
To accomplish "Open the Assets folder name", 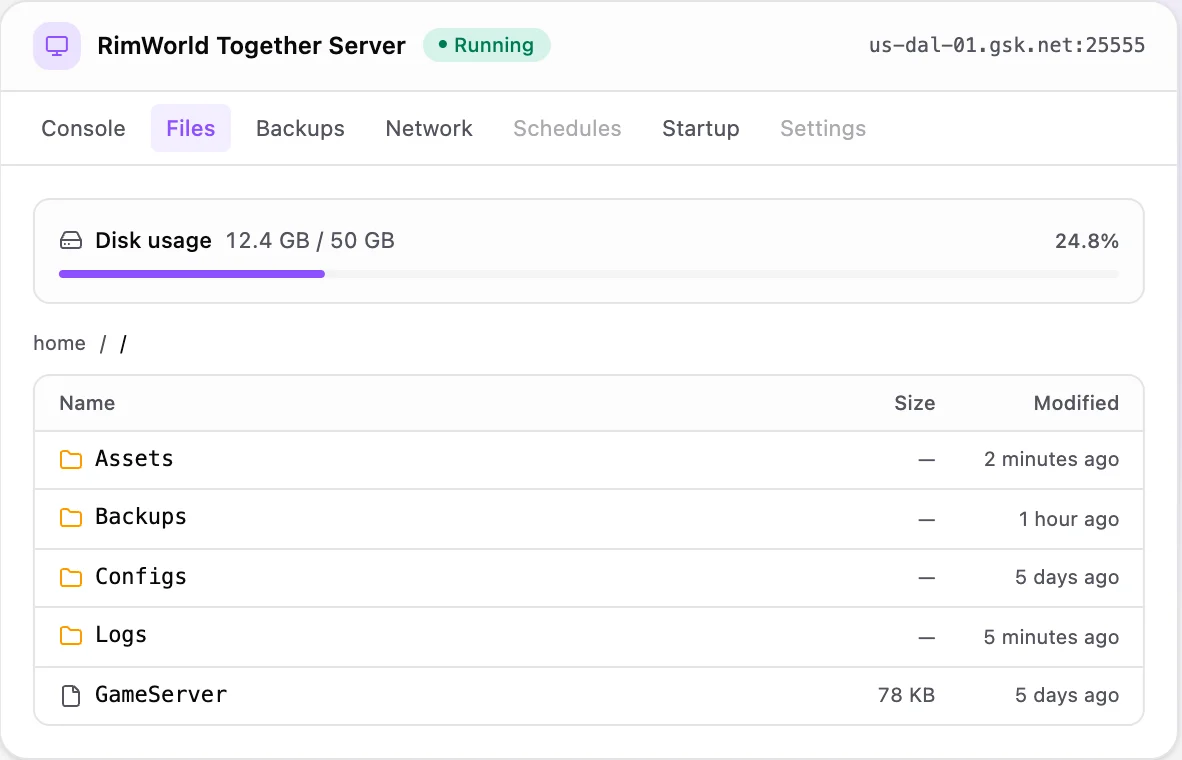I will point(134,458).
